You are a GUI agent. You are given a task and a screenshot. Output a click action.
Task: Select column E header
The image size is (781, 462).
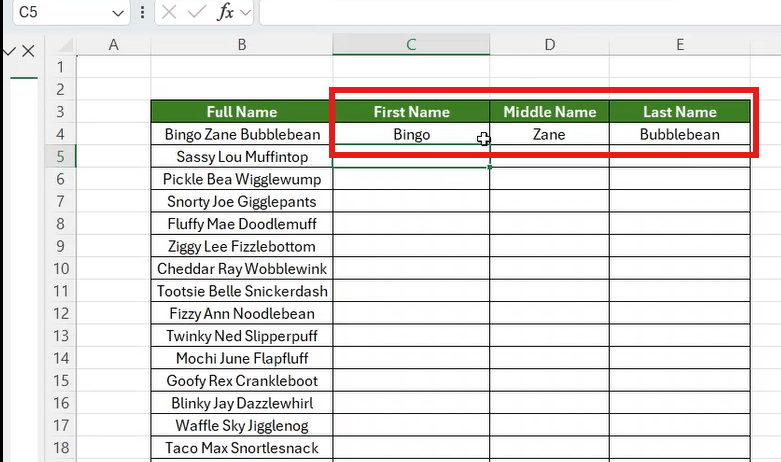679,45
